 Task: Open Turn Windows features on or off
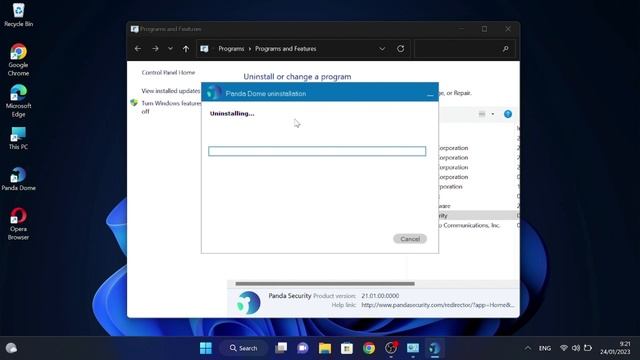171,107
